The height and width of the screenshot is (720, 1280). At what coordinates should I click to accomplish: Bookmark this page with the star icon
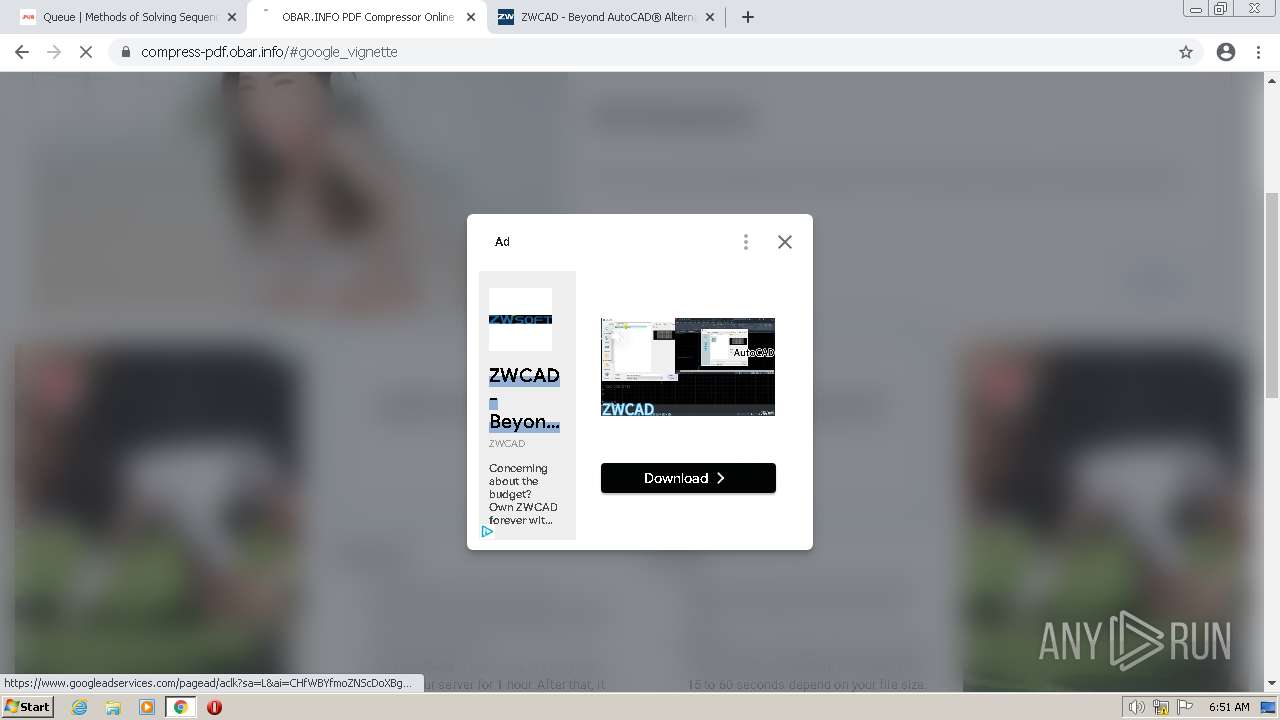1186,52
